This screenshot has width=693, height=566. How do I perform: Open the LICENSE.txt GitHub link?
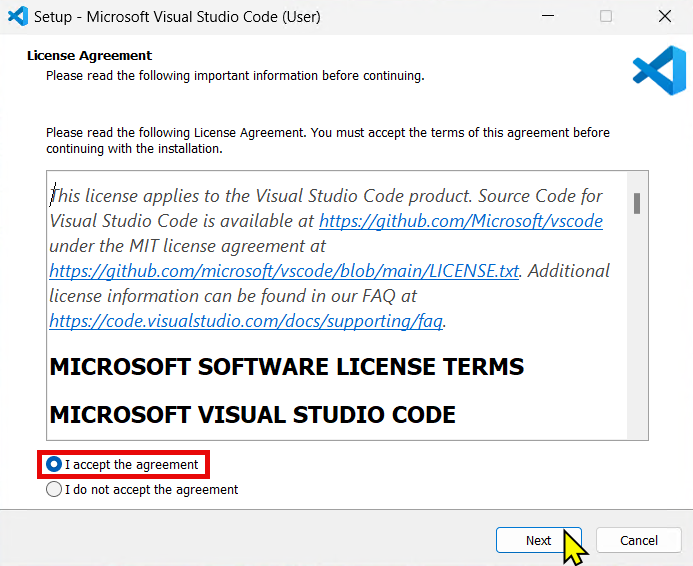(x=284, y=270)
